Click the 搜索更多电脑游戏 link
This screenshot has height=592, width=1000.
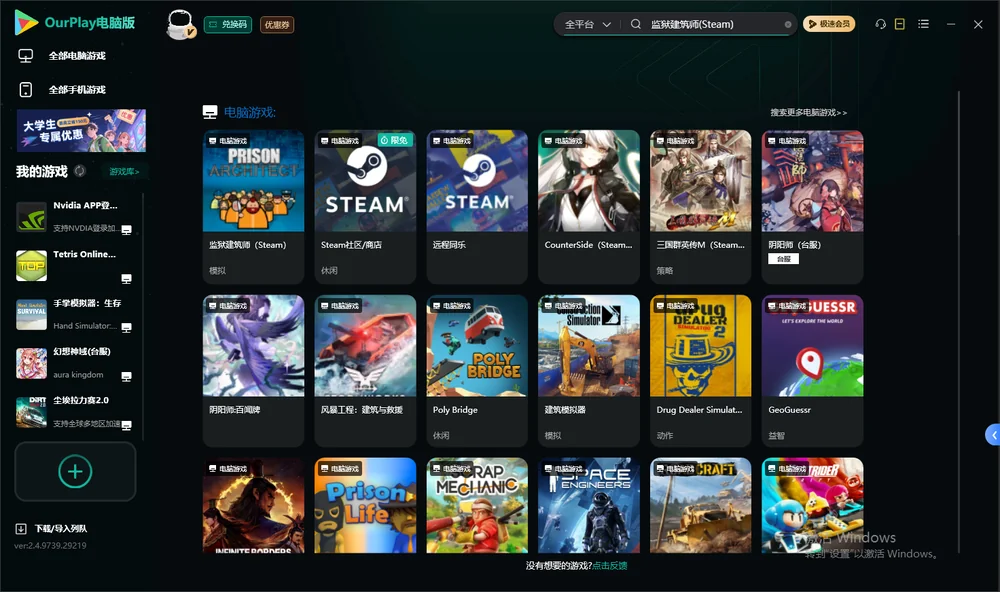808,112
